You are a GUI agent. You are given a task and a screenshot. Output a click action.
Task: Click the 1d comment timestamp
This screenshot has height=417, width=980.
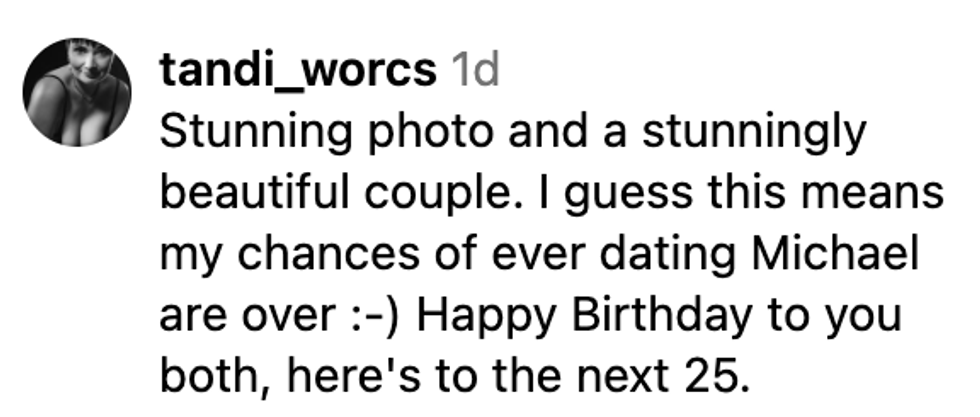474,71
